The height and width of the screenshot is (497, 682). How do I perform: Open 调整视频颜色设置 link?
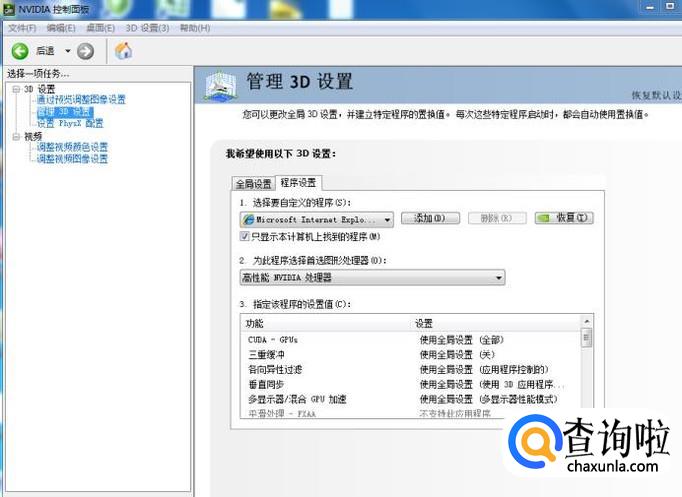pyautogui.click(x=72, y=147)
